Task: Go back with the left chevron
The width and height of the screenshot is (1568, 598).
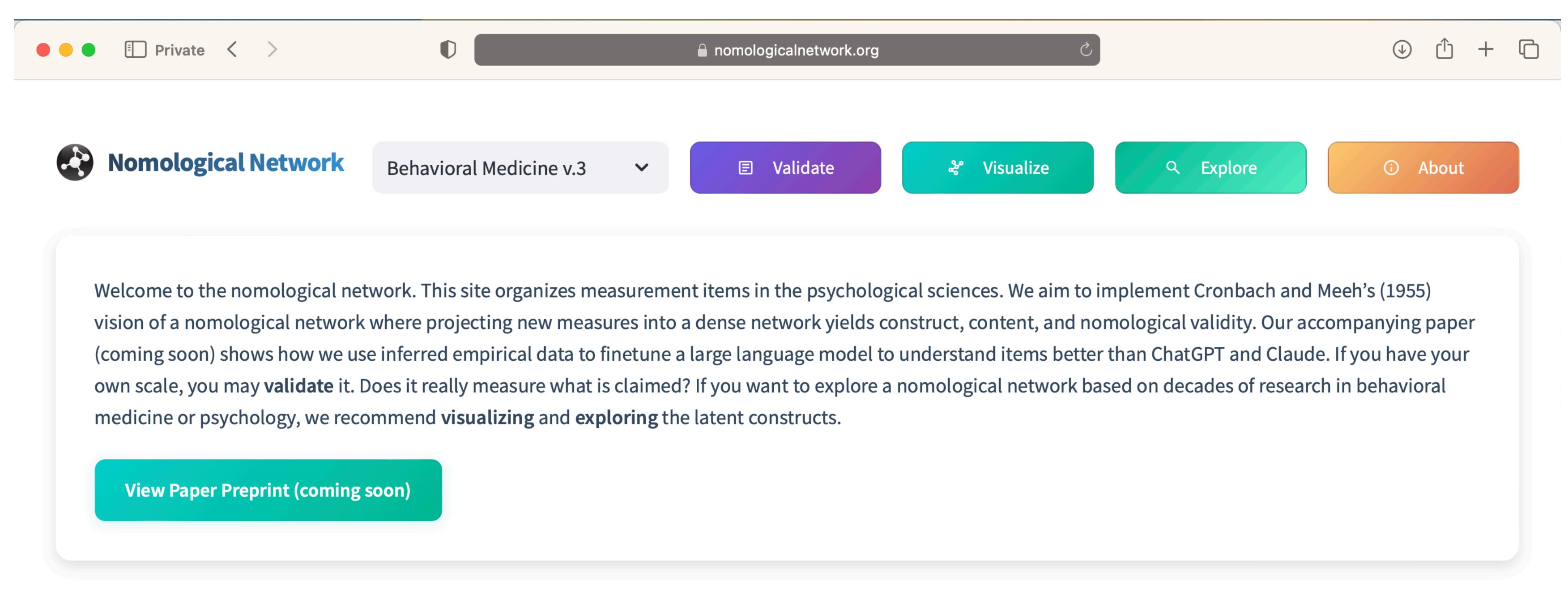Action: coord(232,49)
